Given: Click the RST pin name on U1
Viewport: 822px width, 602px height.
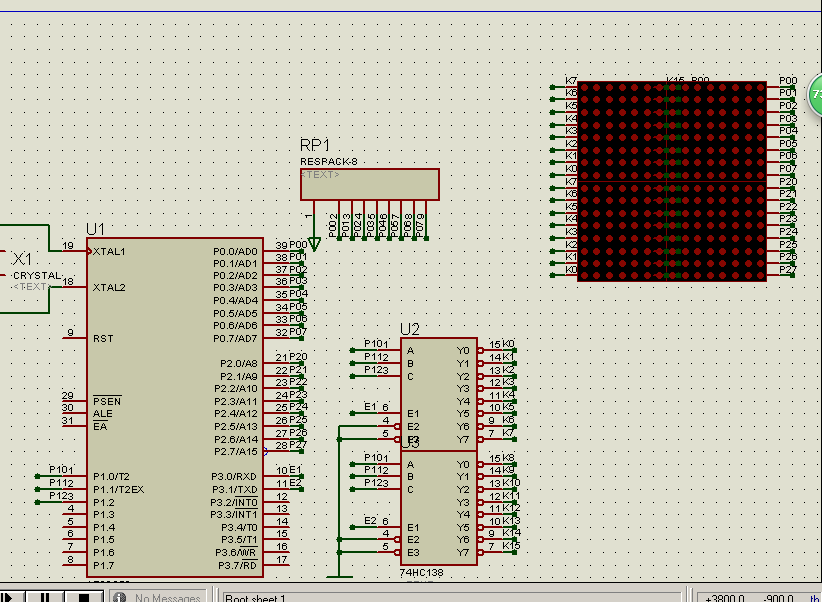Looking at the screenshot, I should tap(103, 338).
